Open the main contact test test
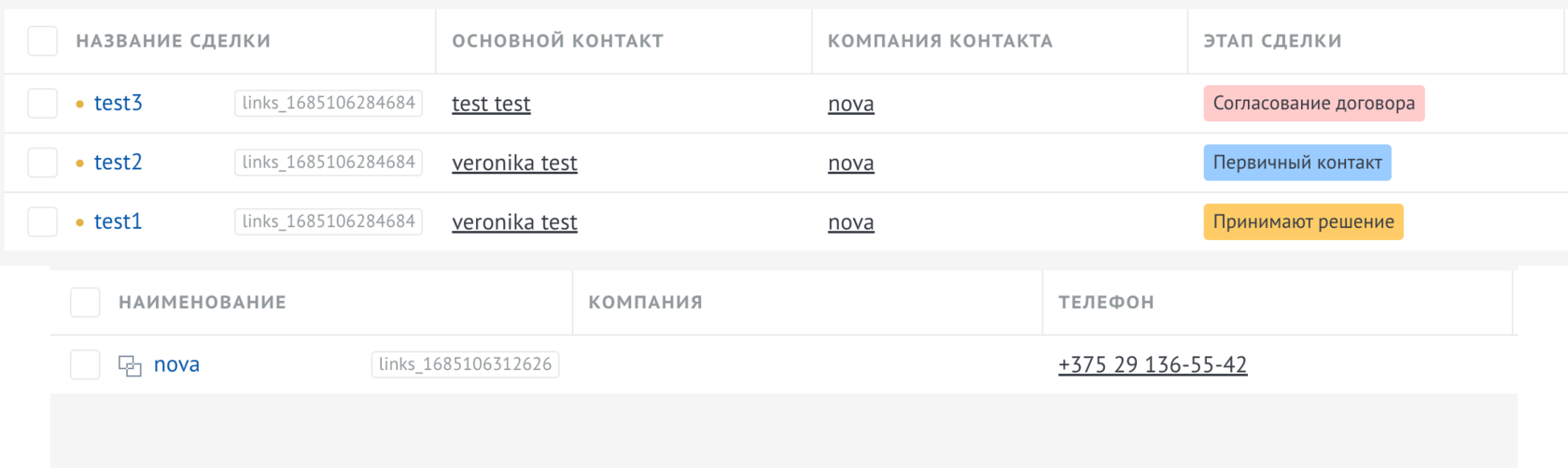The width and height of the screenshot is (1568, 468). coord(491,104)
